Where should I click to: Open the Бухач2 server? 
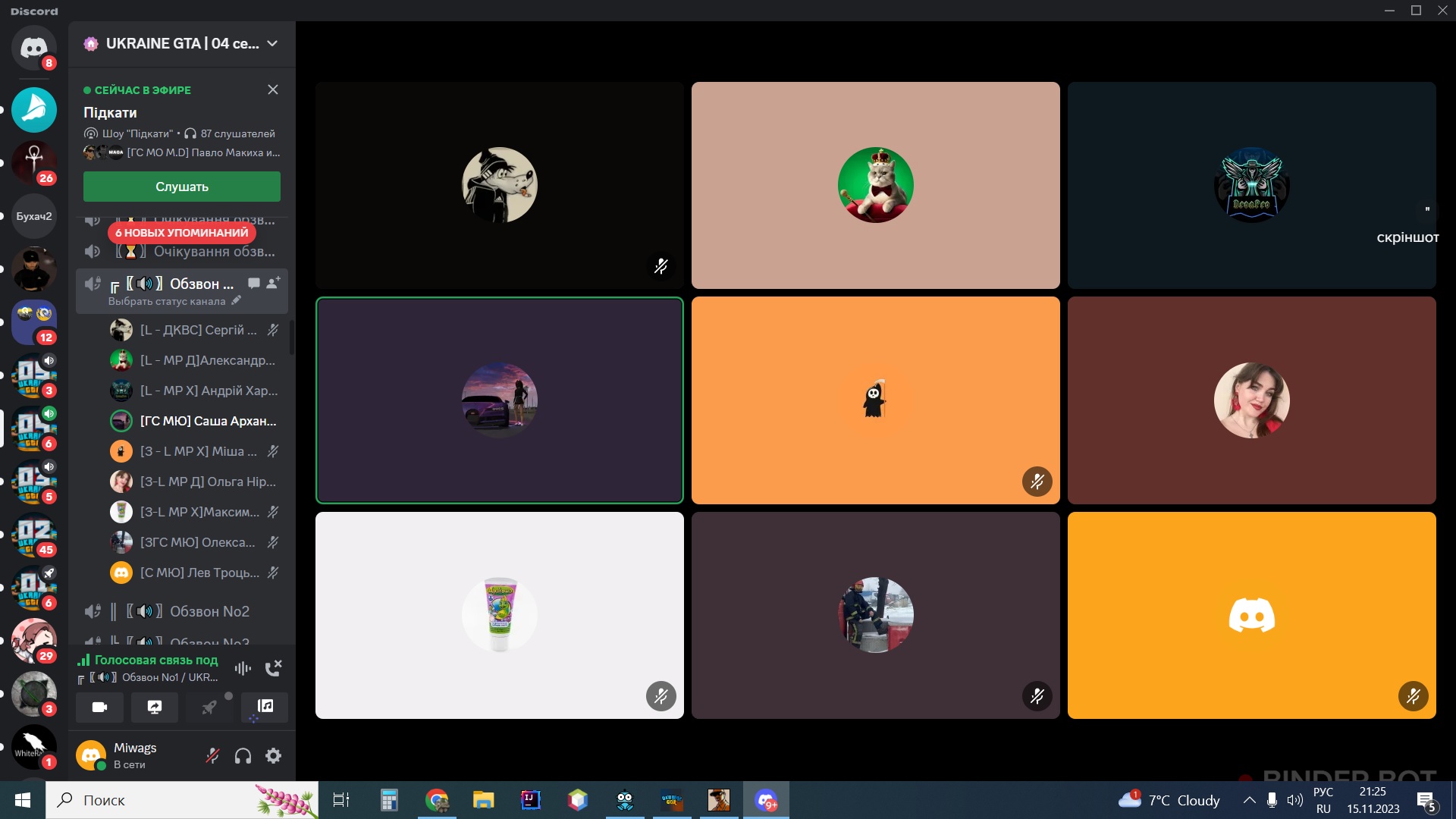pyautogui.click(x=33, y=216)
